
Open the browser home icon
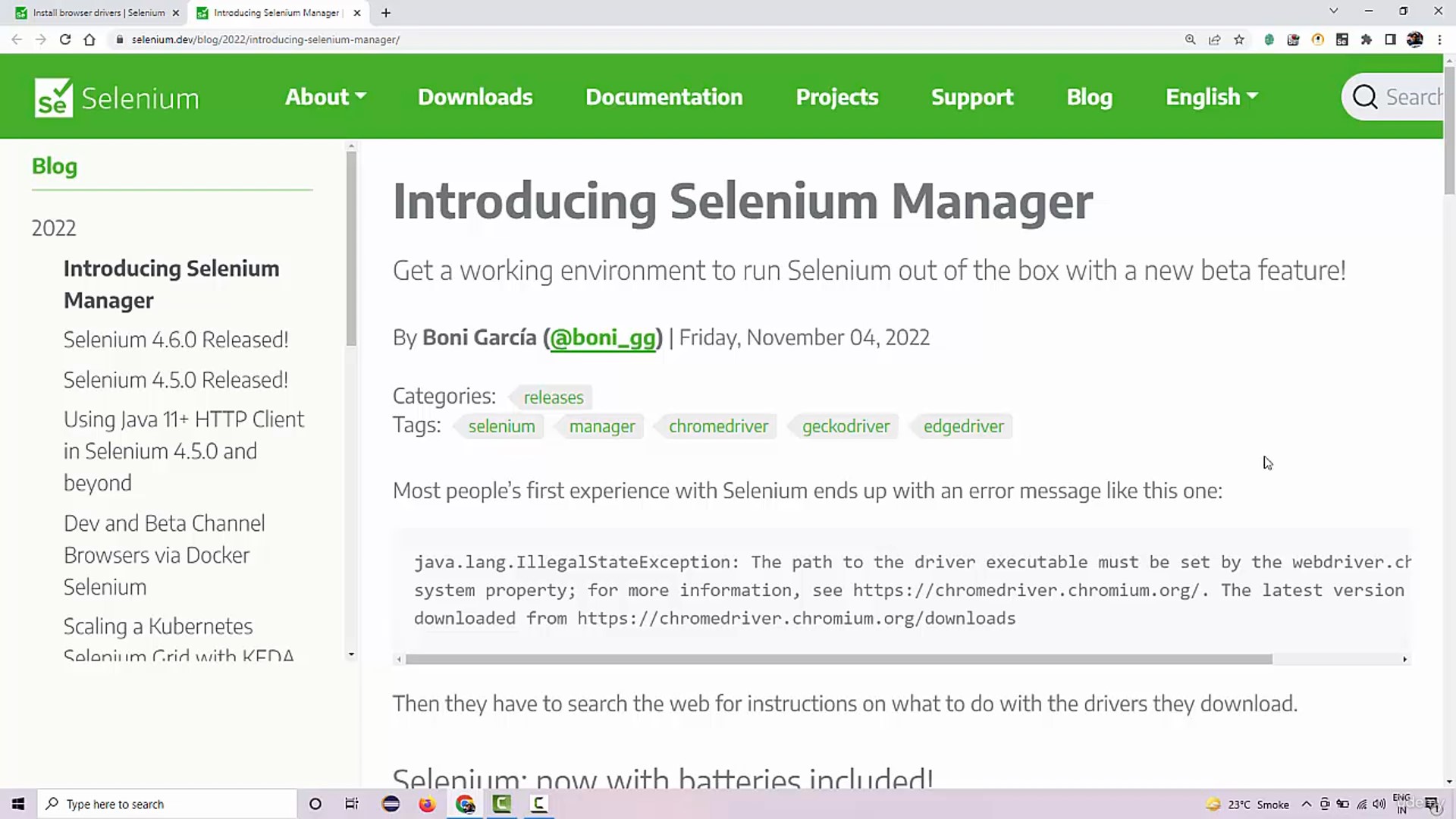pos(89,39)
